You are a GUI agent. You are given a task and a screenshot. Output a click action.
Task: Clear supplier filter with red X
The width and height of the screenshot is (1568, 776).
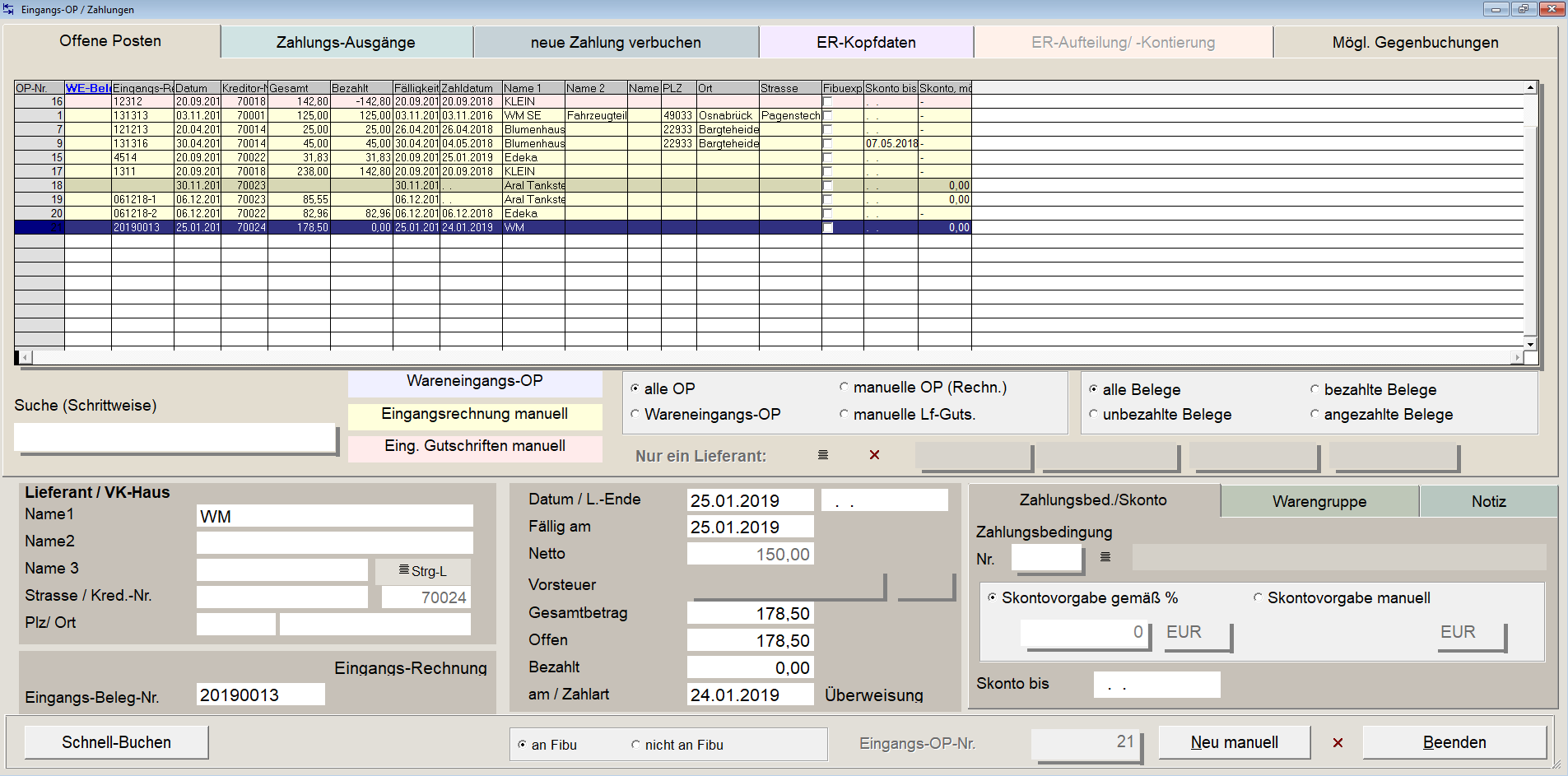tap(874, 455)
